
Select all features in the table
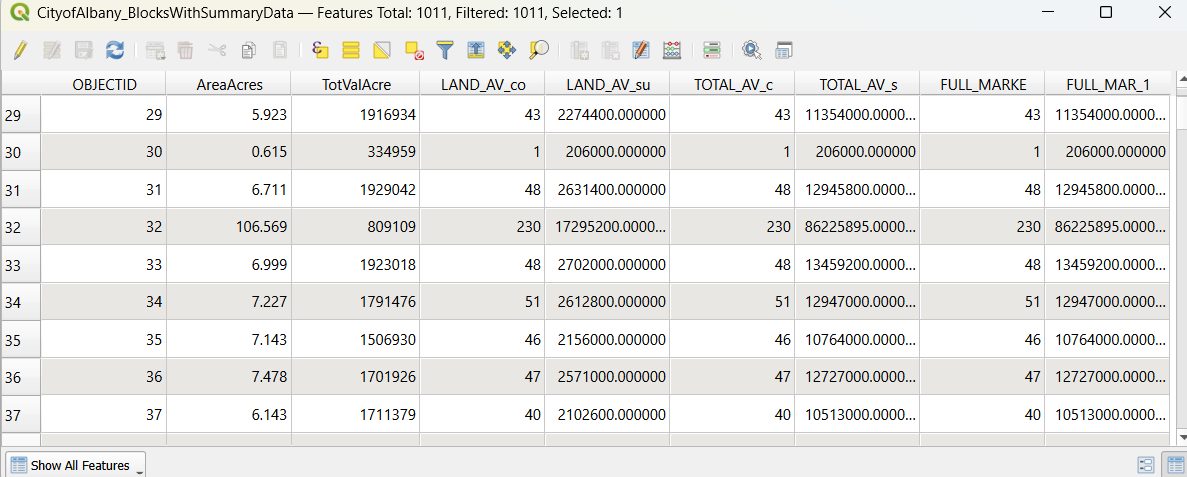pyautogui.click(x=351, y=50)
